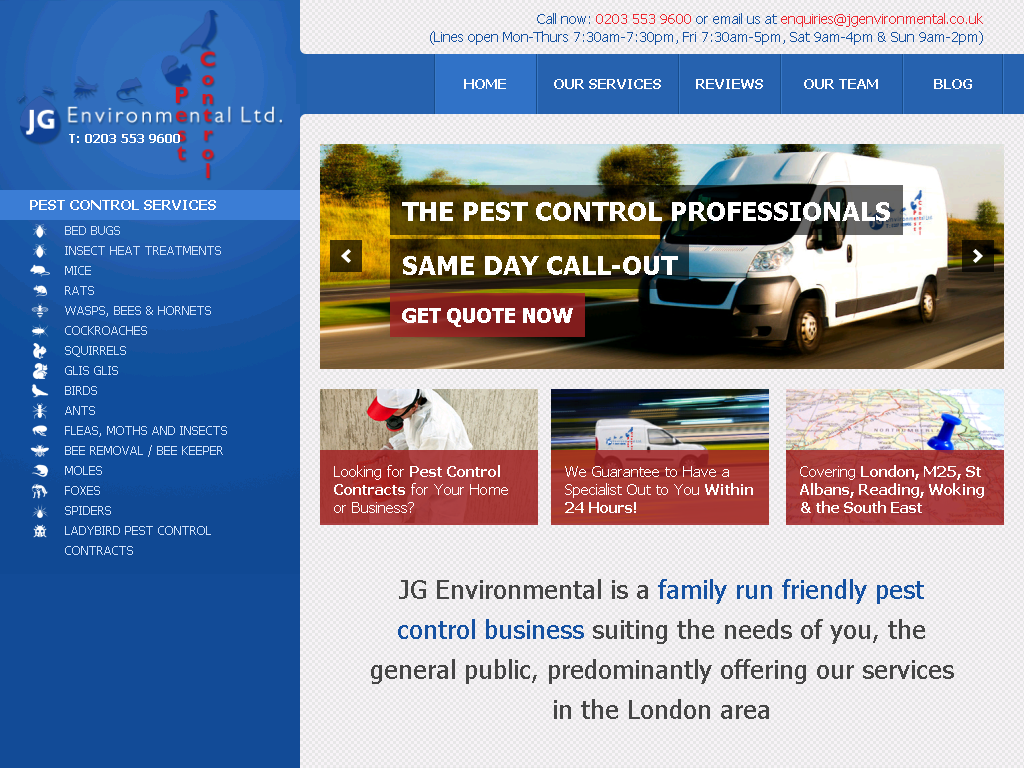Advance the banner with right arrow
The width and height of the screenshot is (1024, 768).
pos(978,256)
